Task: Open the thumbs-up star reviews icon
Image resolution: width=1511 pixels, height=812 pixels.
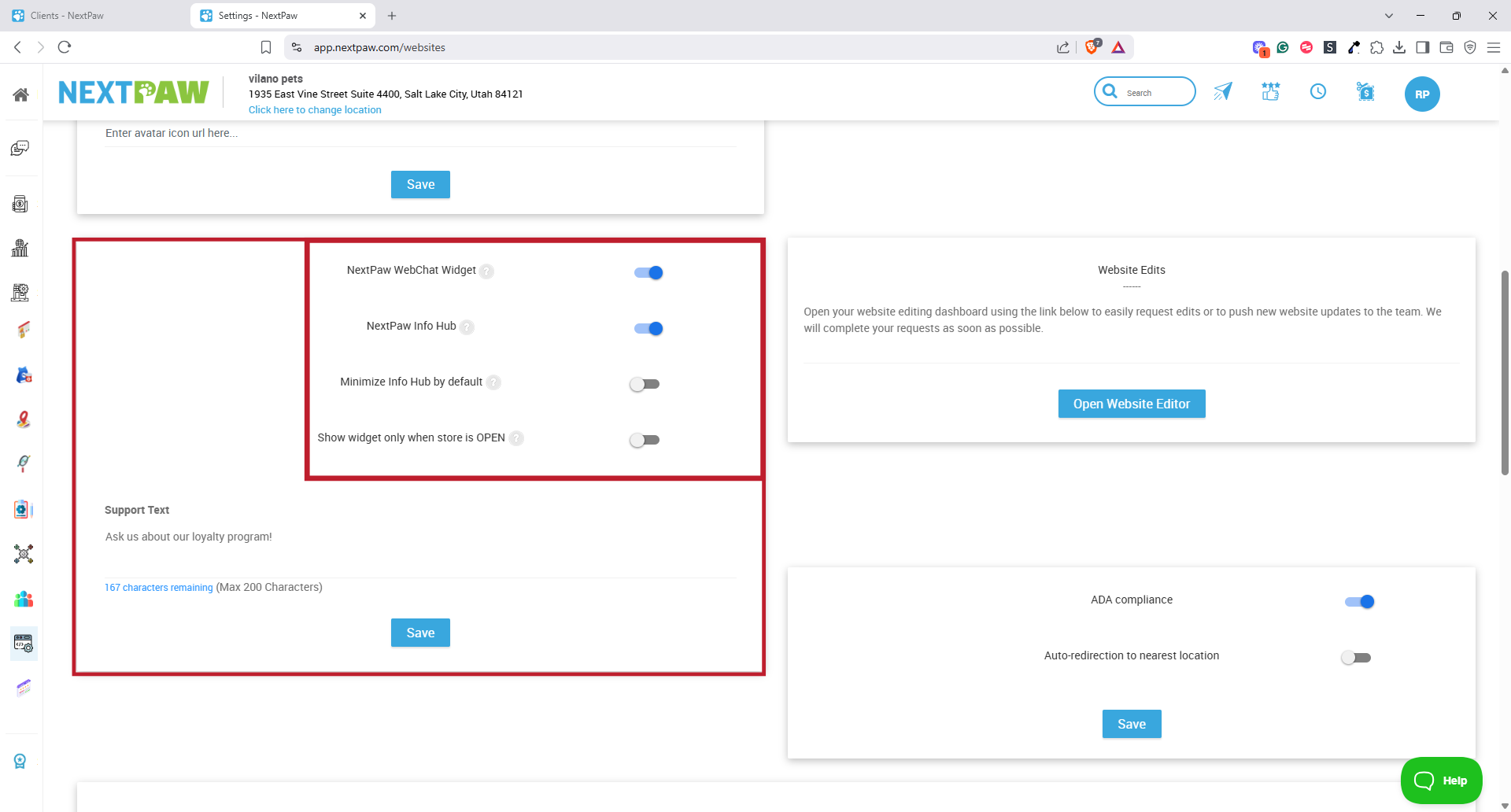Action: [1270, 92]
